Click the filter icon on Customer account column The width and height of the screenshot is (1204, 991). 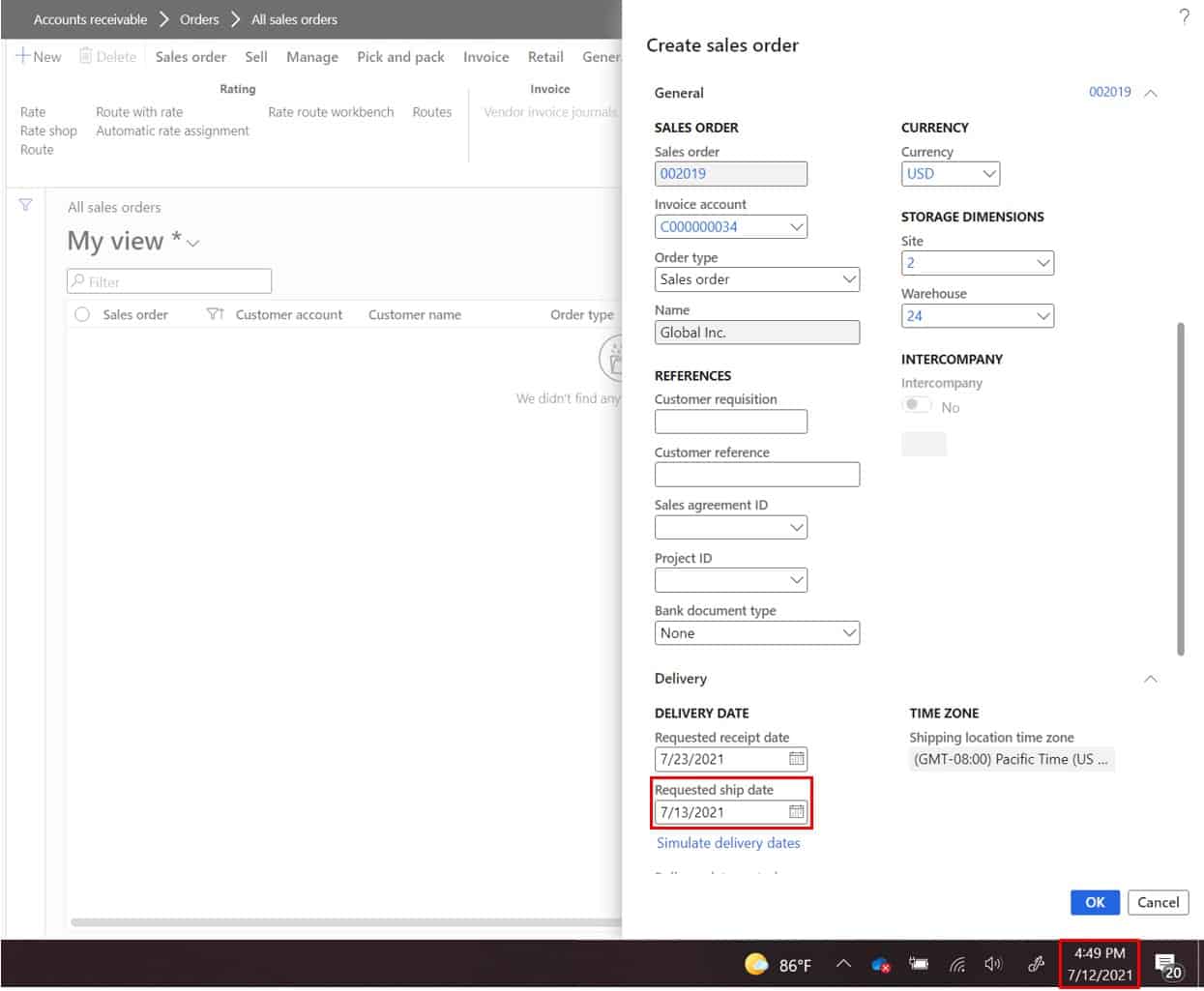(215, 314)
